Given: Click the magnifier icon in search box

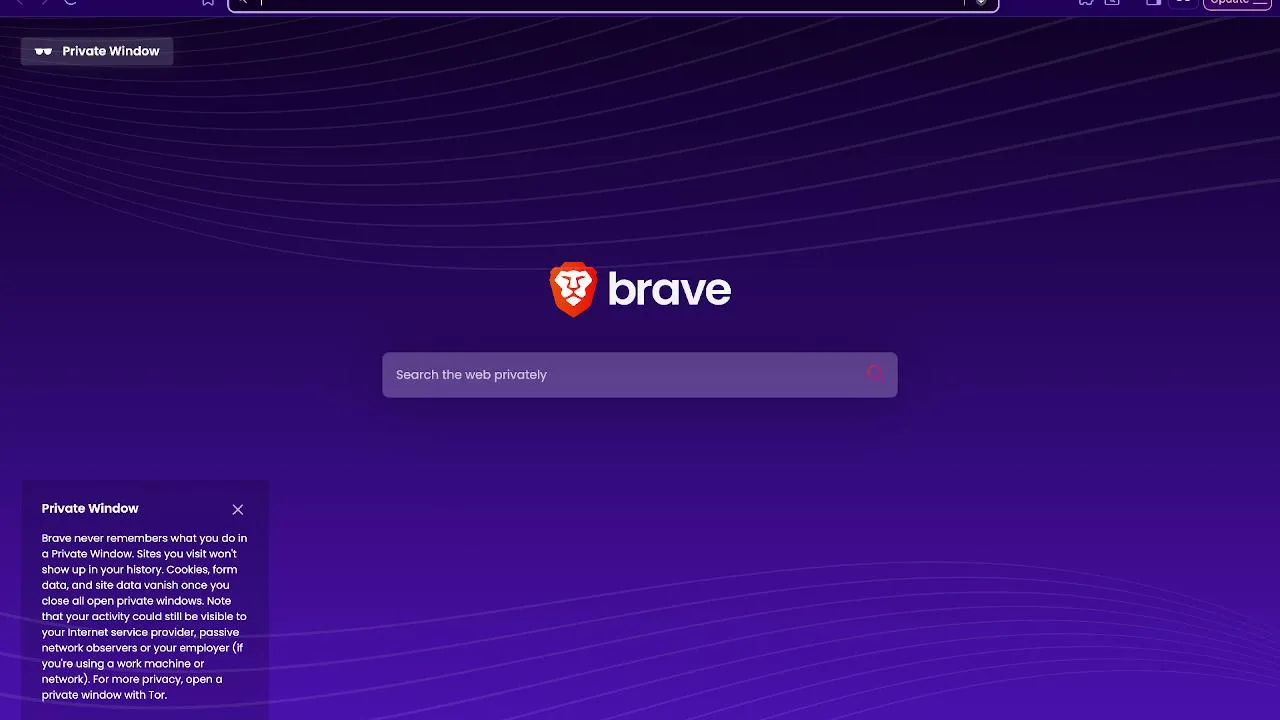Looking at the screenshot, I should [x=876, y=374].
